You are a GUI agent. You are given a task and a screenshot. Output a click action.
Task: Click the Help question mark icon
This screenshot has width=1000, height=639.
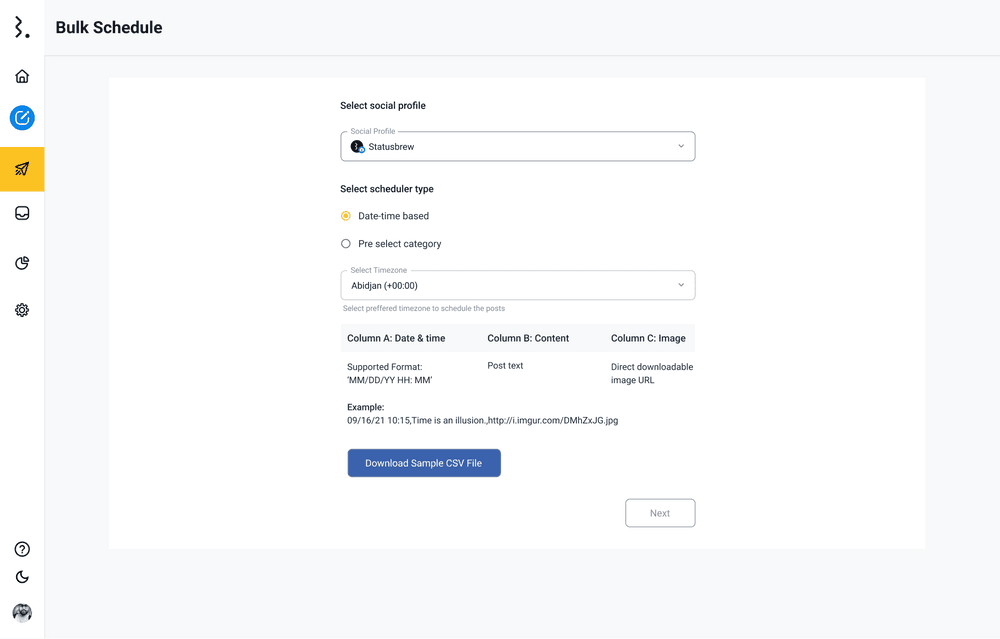click(22, 549)
